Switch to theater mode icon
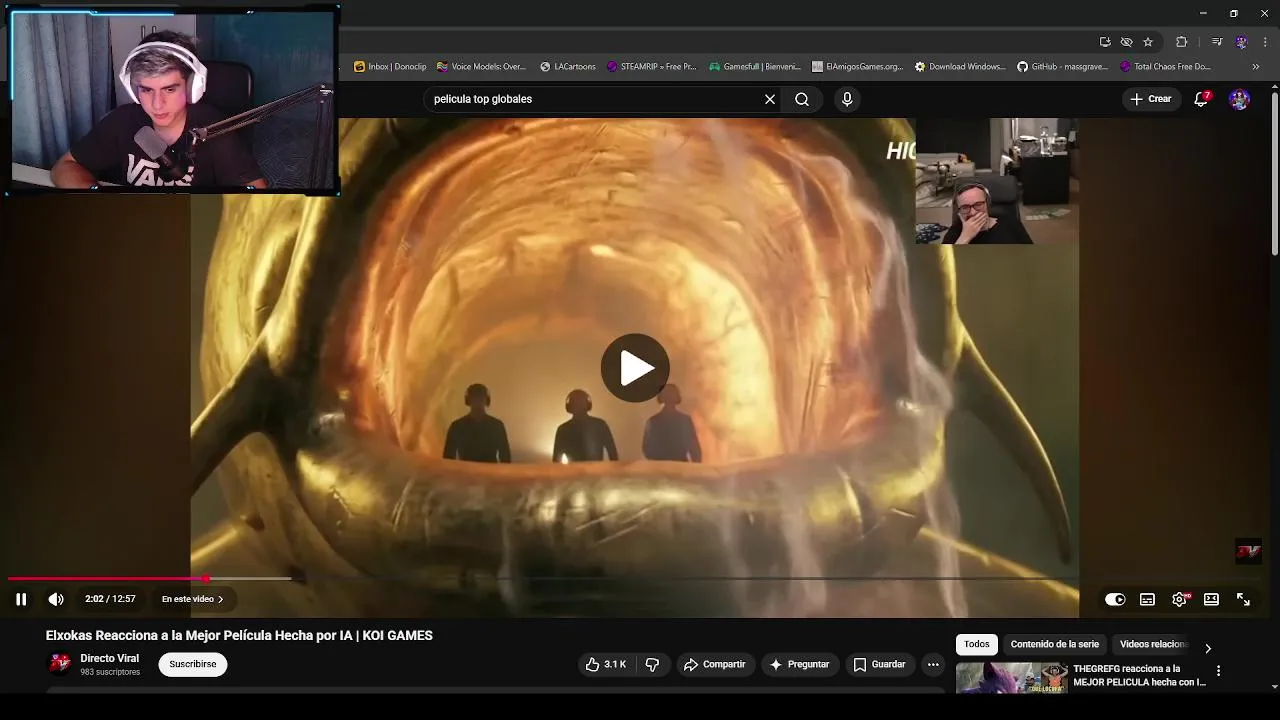Image resolution: width=1280 pixels, height=720 pixels. coord(1211,599)
